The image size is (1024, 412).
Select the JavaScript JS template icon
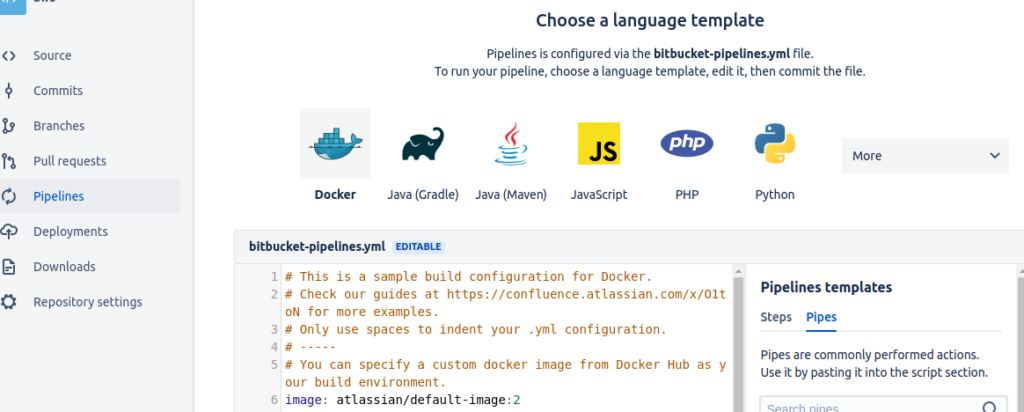tap(598, 144)
